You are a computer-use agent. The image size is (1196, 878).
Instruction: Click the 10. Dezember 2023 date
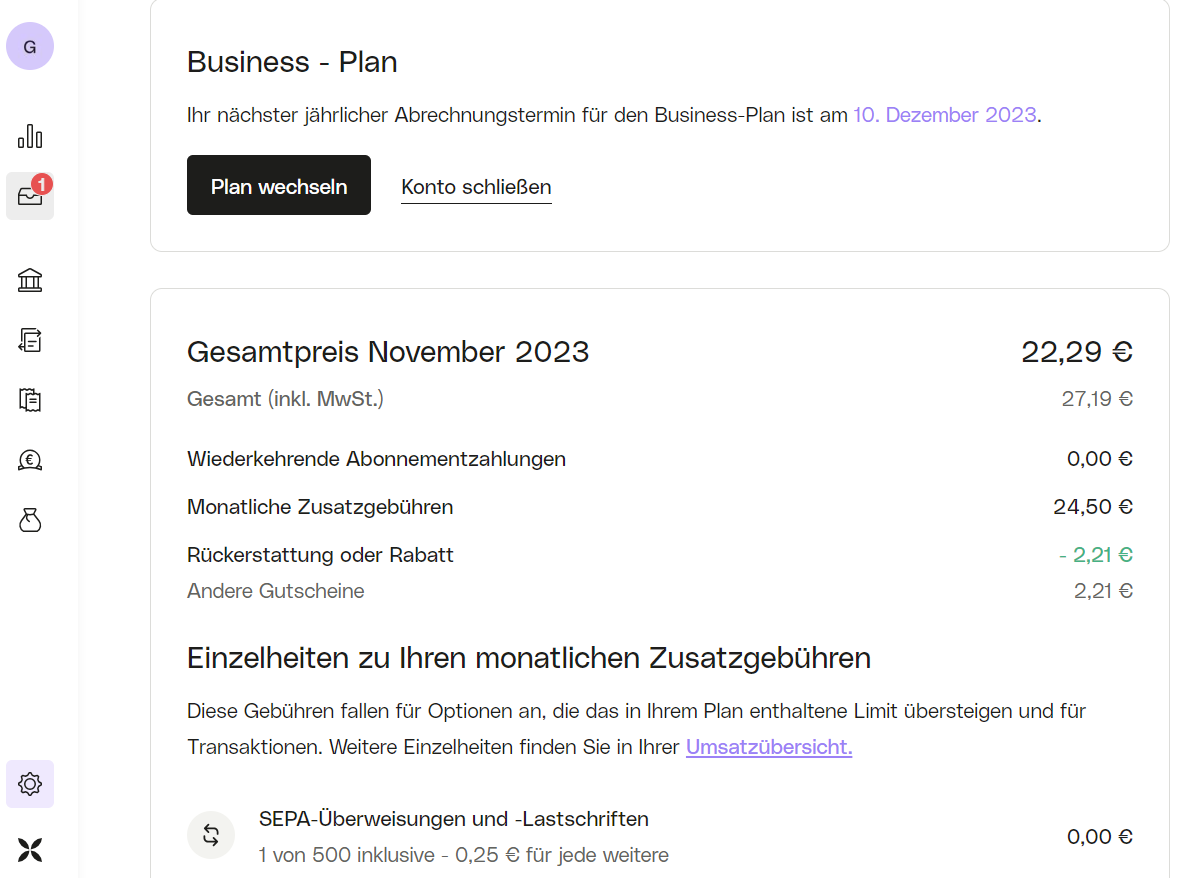pyautogui.click(x=944, y=115)
